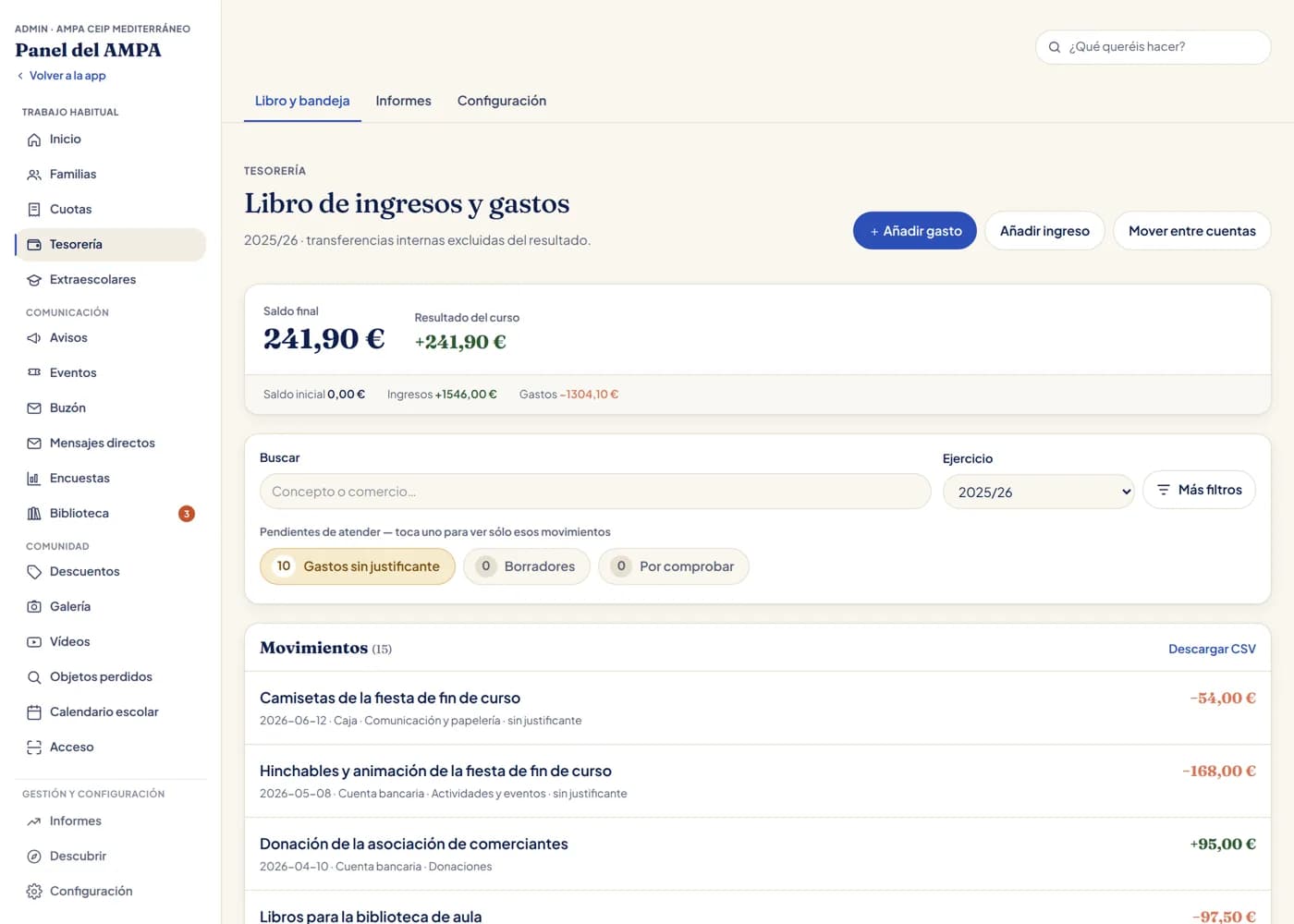Open the Ejercicio 2025/26 dropdown
This screenshot has width=1294, height=924.
pos(1039,492)
